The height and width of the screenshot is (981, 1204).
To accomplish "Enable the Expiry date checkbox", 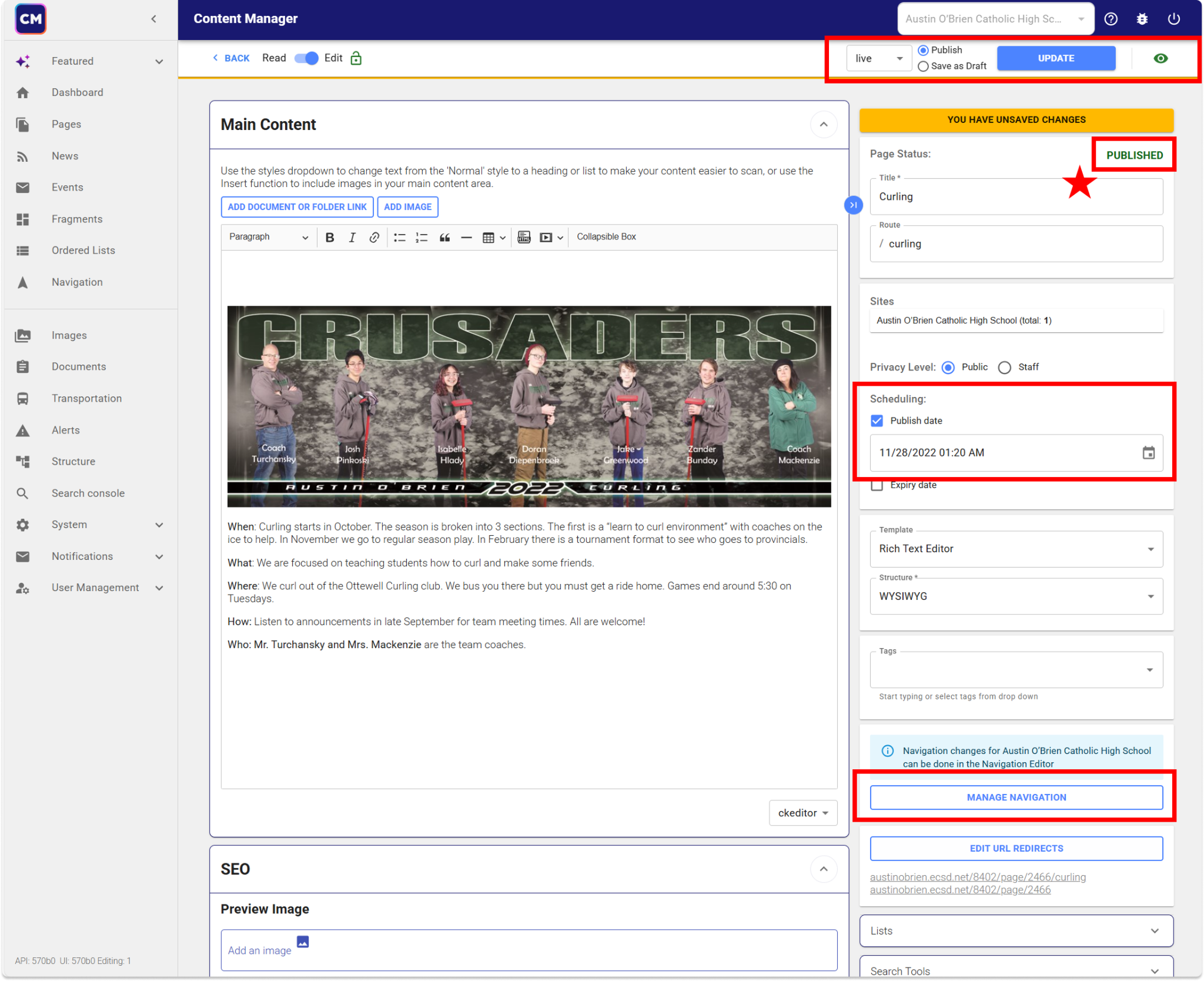I will point(877,485).
